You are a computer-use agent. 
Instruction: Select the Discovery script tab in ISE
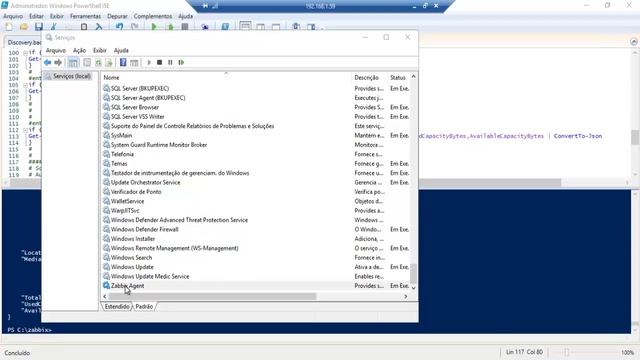click(24, 42)
